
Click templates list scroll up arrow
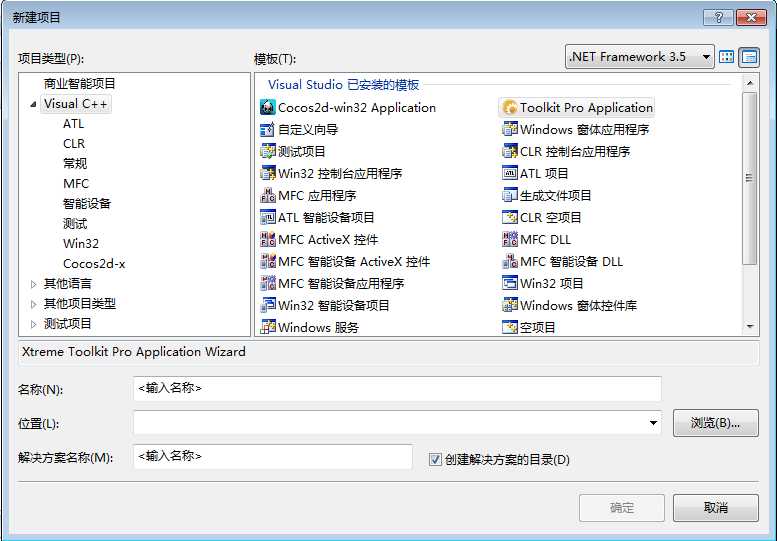750,83
